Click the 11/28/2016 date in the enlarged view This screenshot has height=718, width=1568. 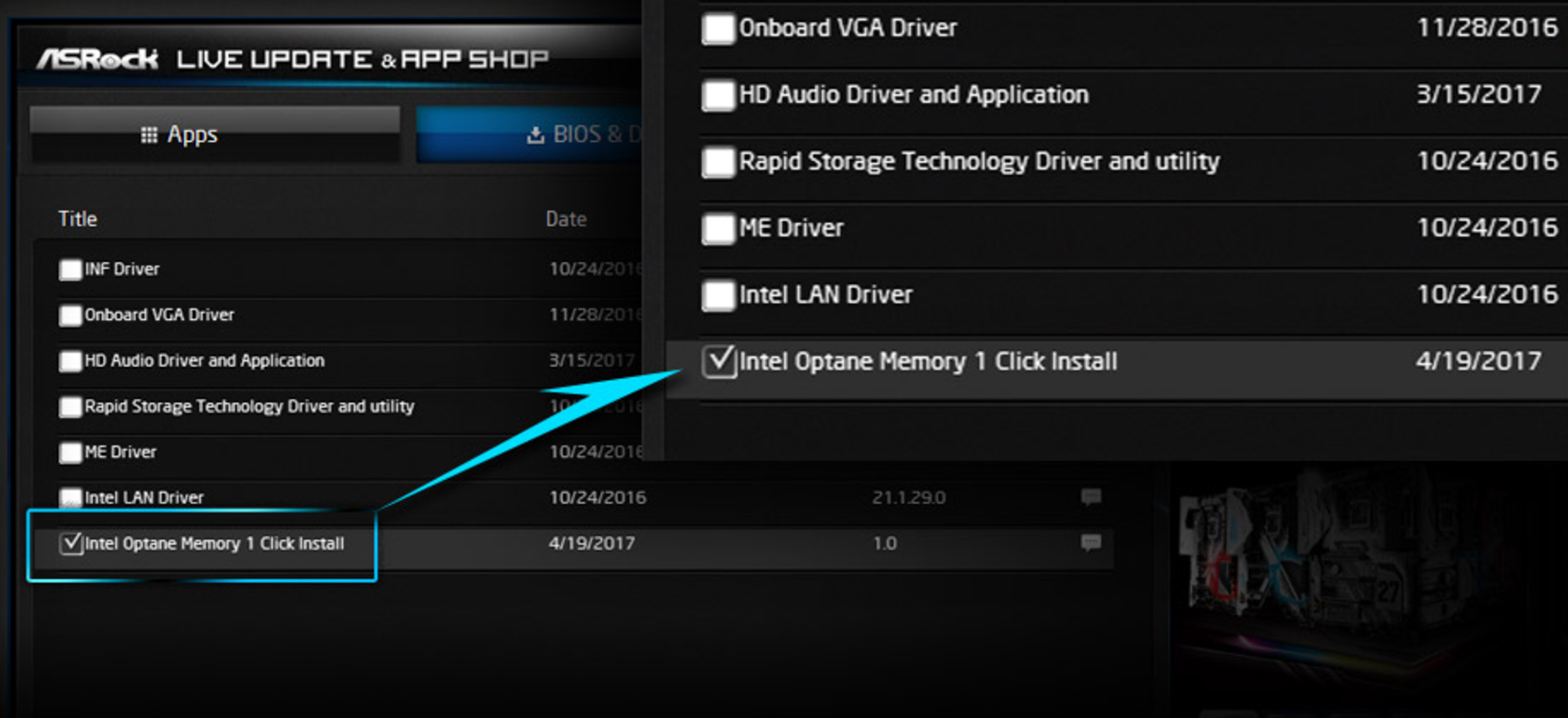(x=1487, y=28)
